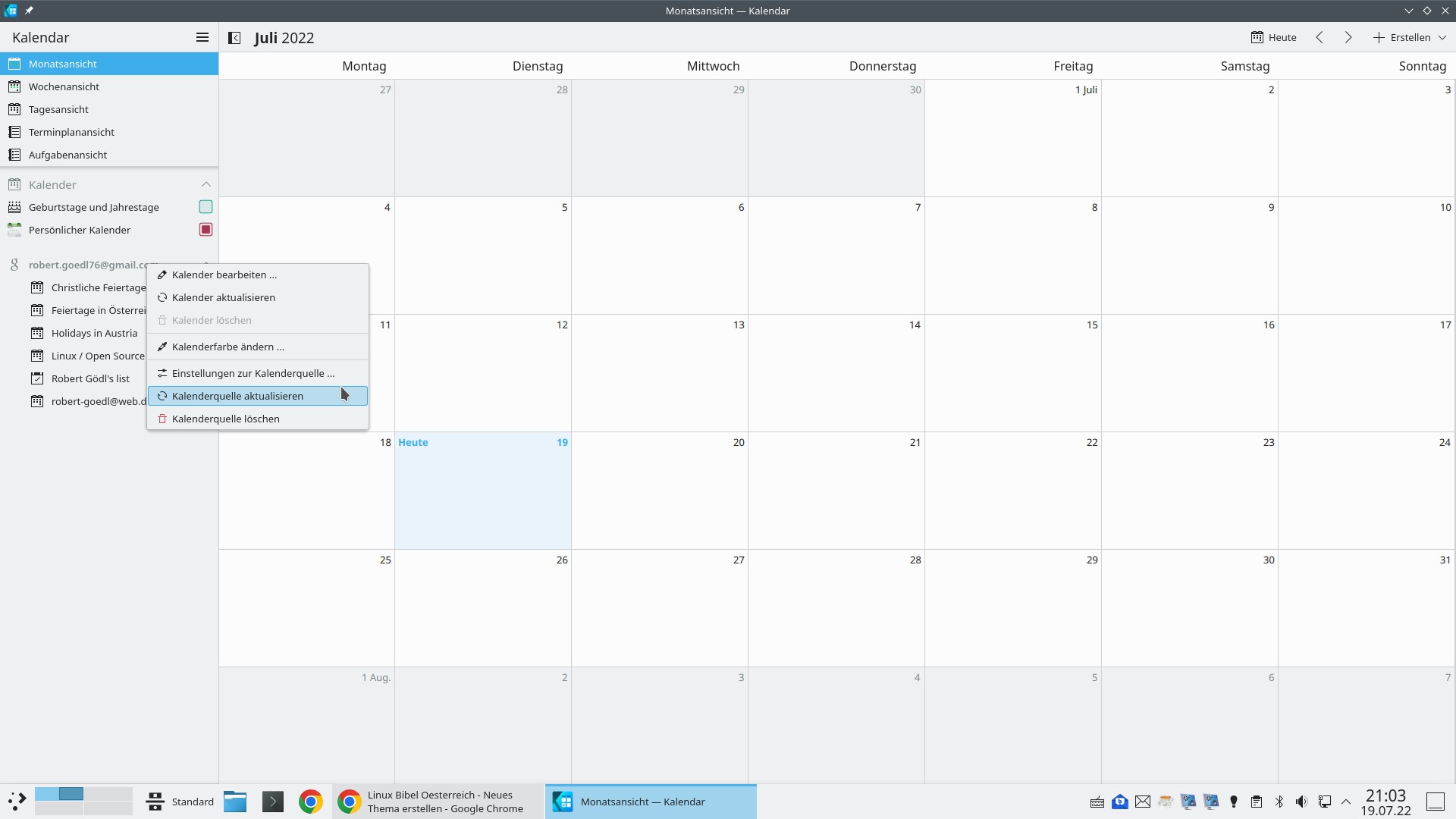Screen dimensions: 1456x819
Task: Navigate to next month with right arrow
Action: click(1348, 37)
